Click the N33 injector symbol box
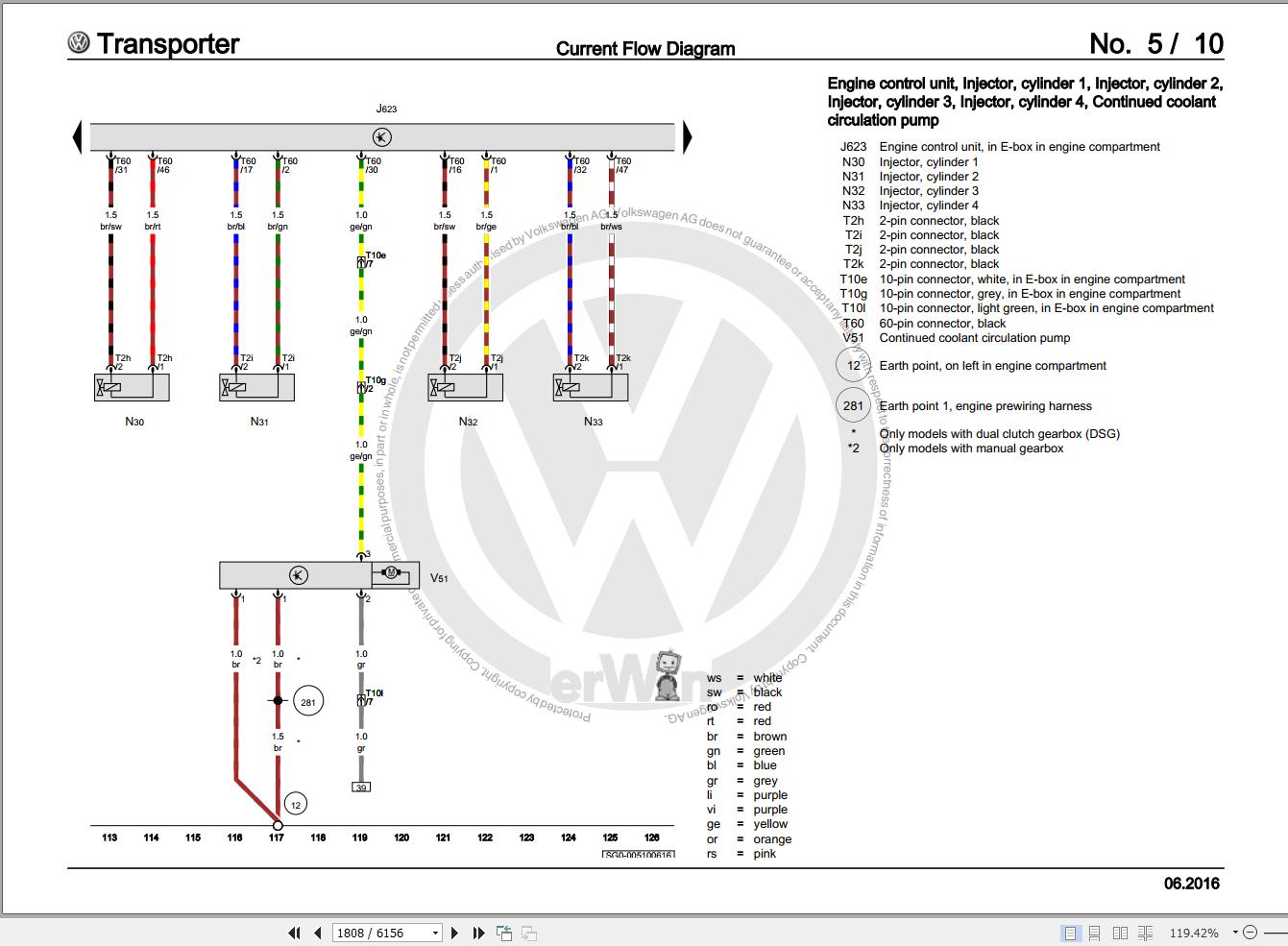Image resolution: width=1288 pixels, height=946 pixels. tap(591, 388)
